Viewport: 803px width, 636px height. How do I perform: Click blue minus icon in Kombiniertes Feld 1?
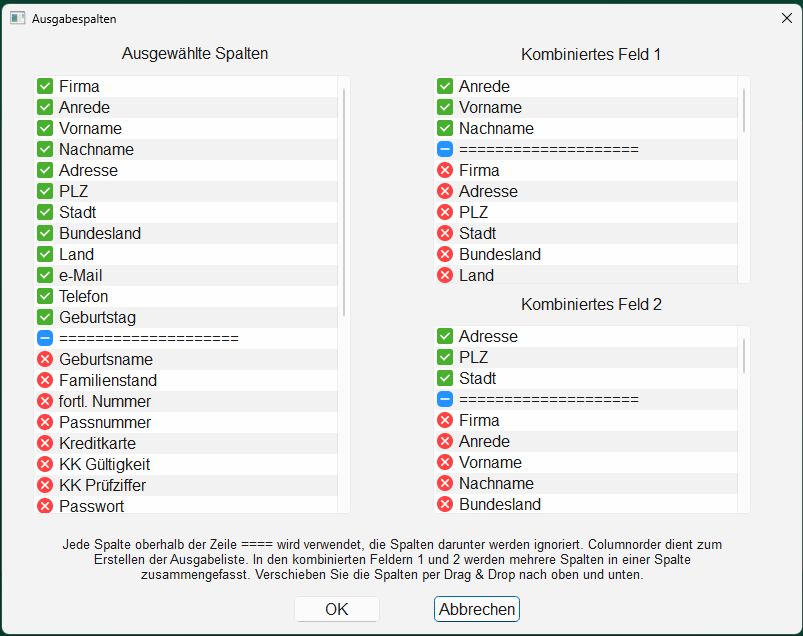click(445, 149)
